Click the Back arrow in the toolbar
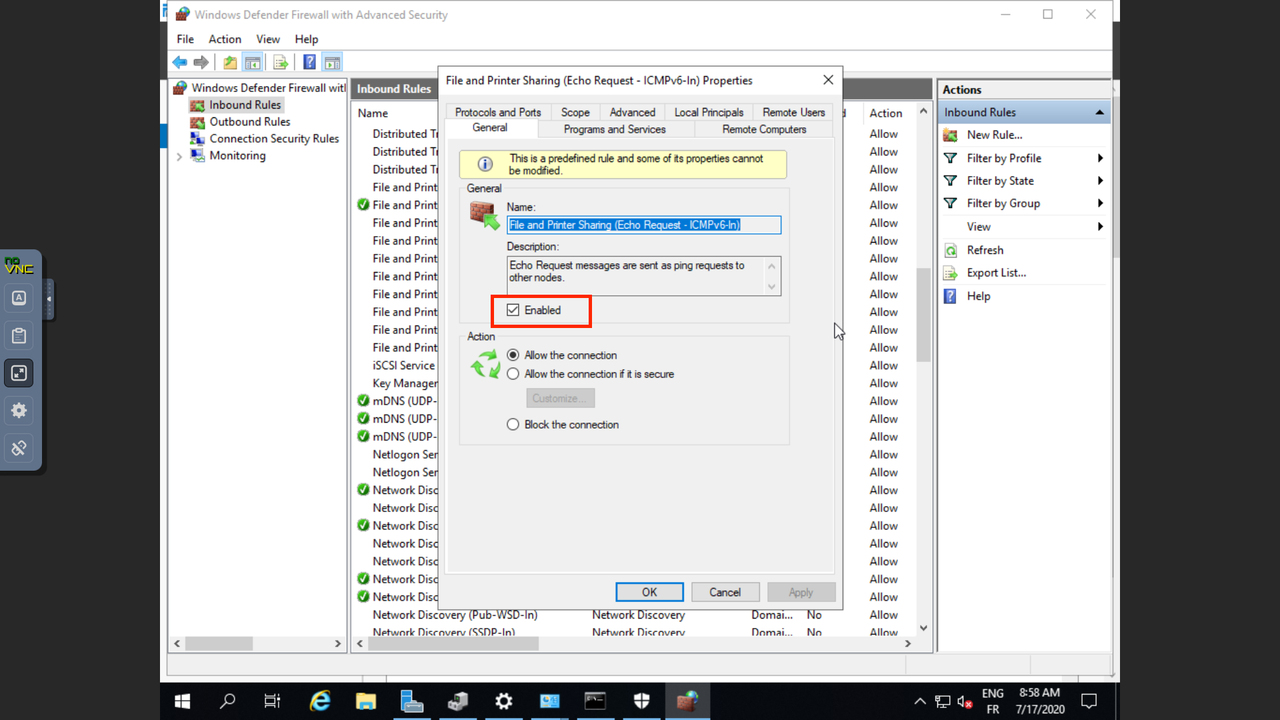The height and width of the screenshot is (720, 1280). click(180, 62)
